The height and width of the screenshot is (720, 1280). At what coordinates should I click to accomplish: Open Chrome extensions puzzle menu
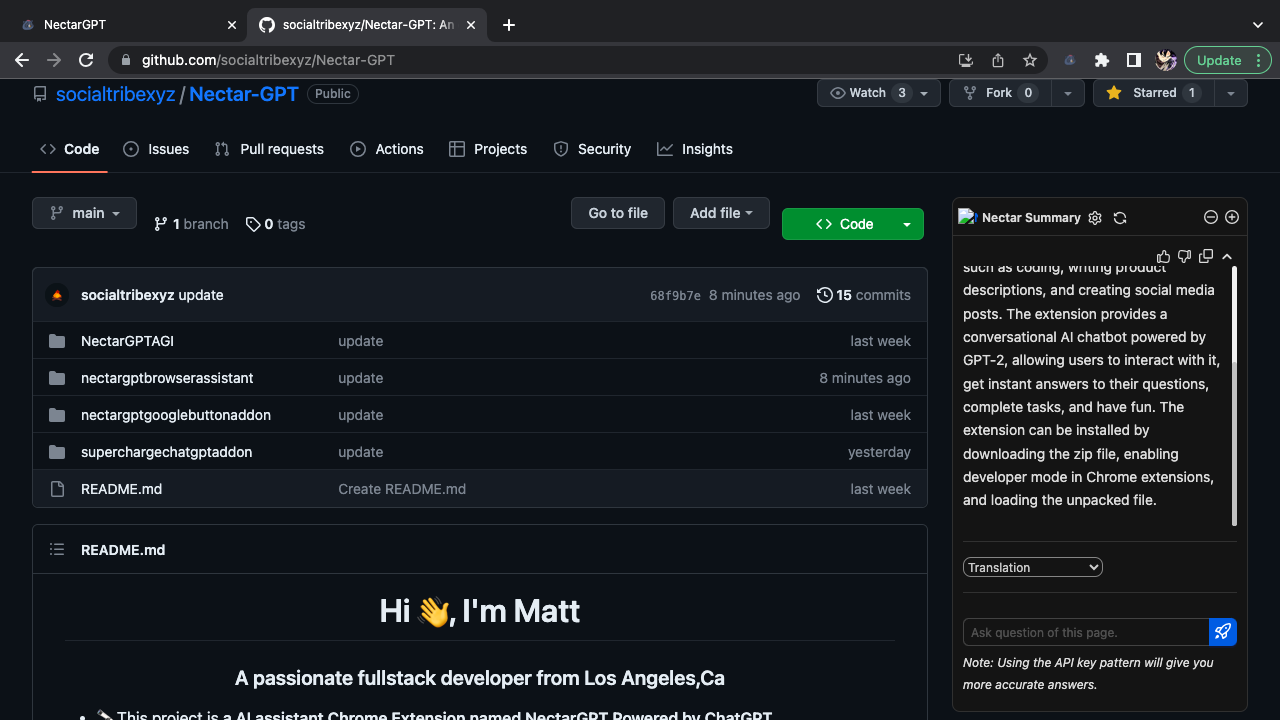pos(1102,60)
